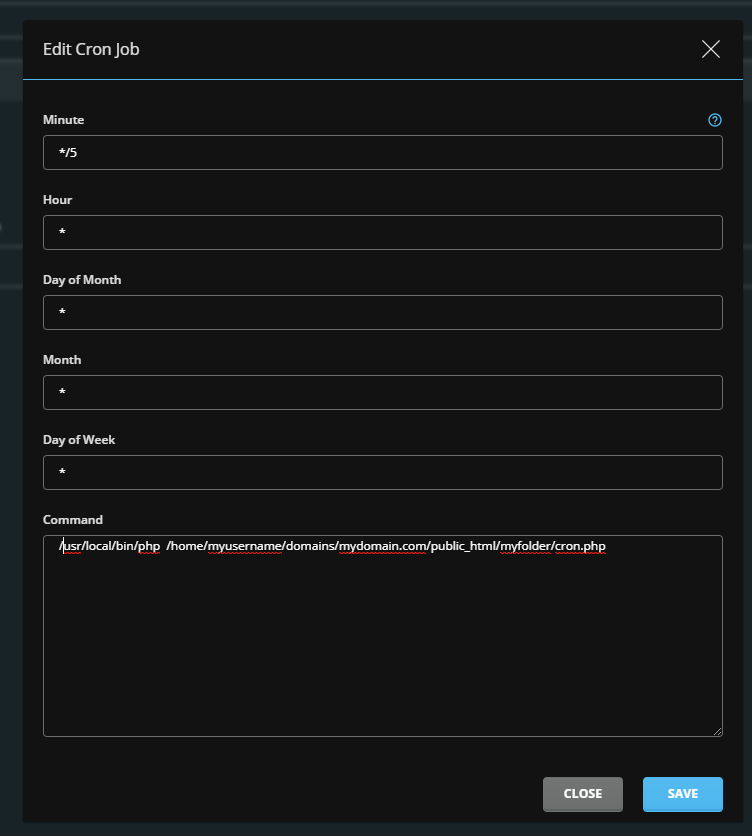Click the Day of Month label
The height and width of the screenshot is (836, 752).
(x=82, y=280)
